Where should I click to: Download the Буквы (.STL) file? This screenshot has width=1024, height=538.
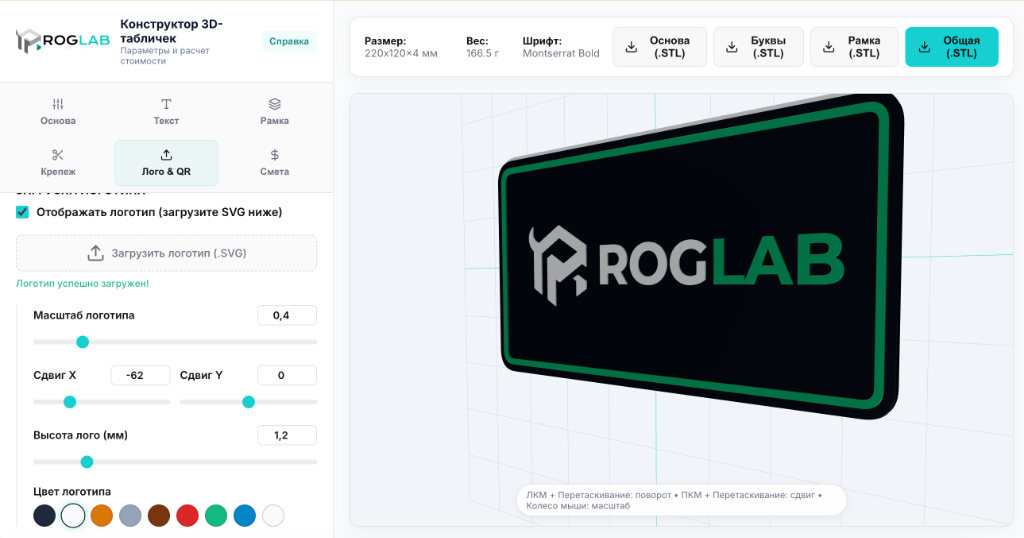(x=758, y=47)
